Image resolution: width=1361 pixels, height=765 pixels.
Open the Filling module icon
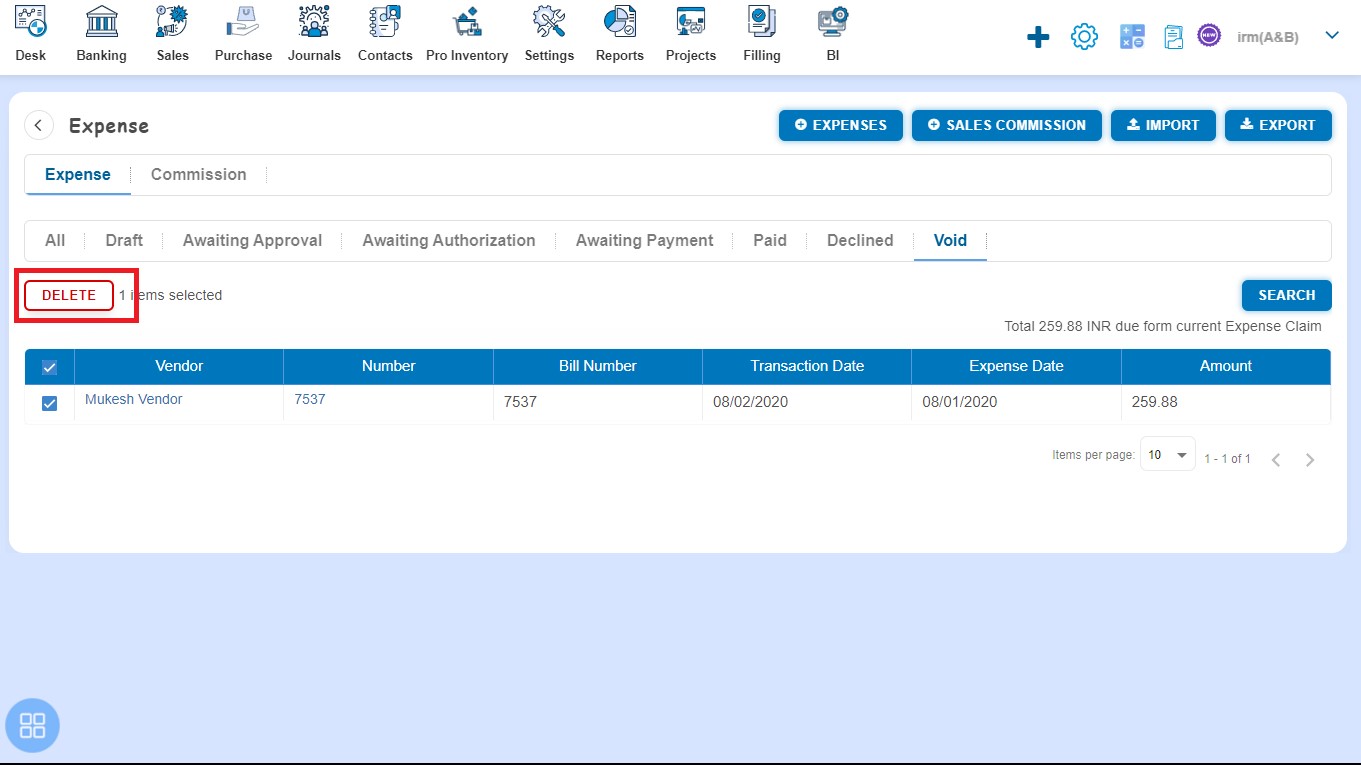pos(762,22)
